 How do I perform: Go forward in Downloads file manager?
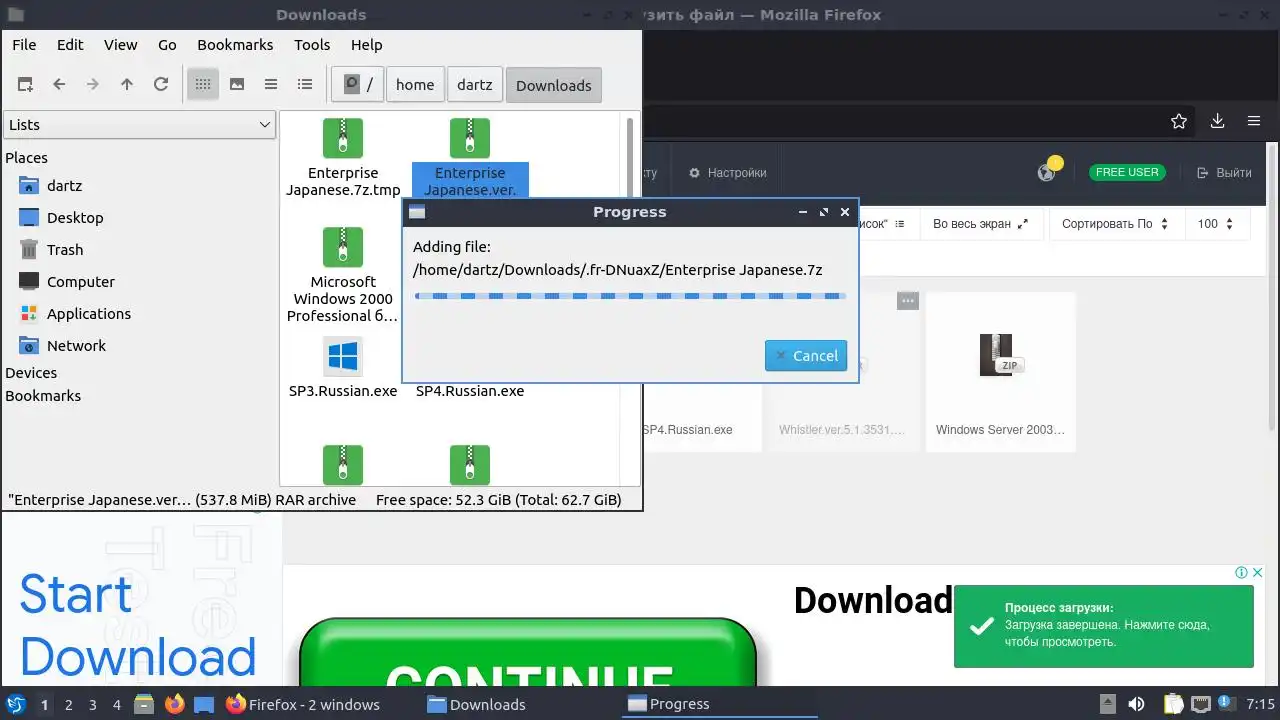point(93,85)
